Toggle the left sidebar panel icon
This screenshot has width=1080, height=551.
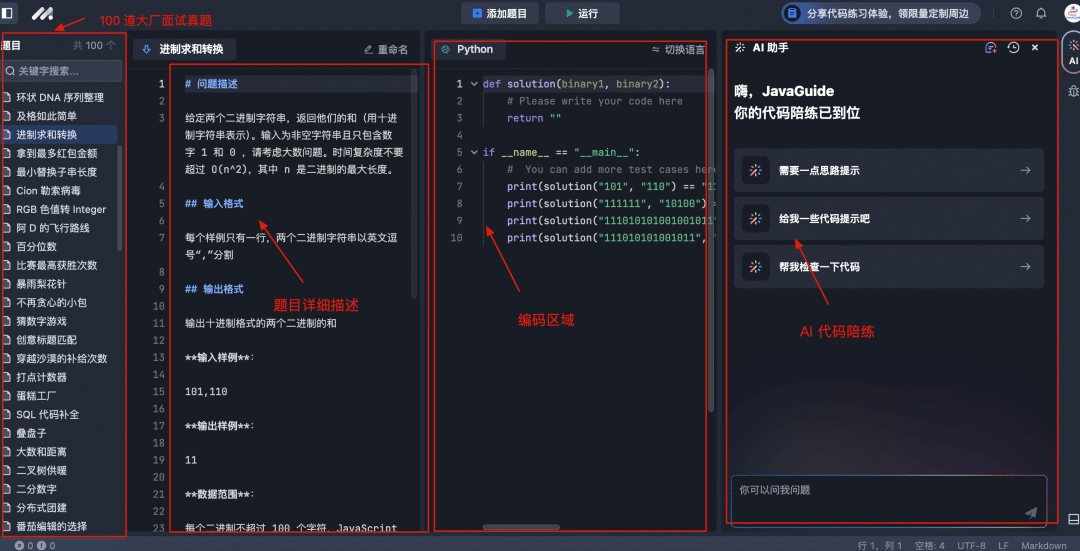[x=8, y=13]
